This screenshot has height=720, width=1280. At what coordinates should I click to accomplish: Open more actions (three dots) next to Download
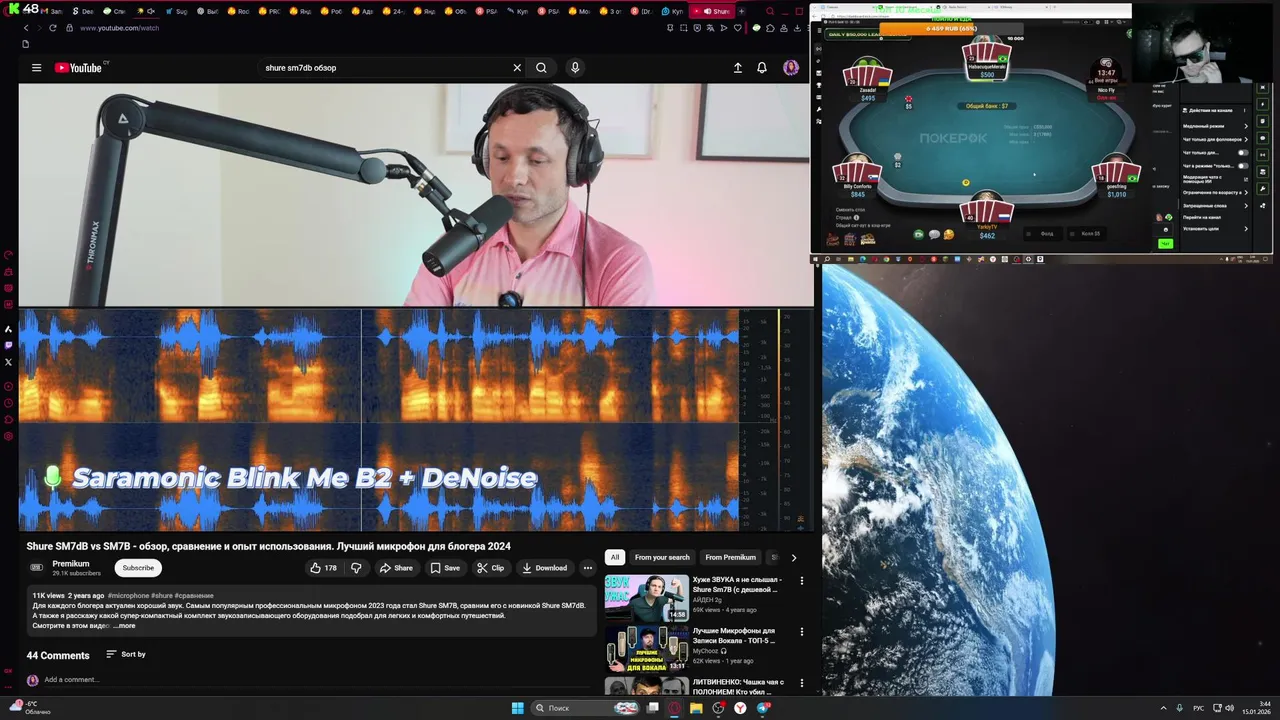click(588, 568)
